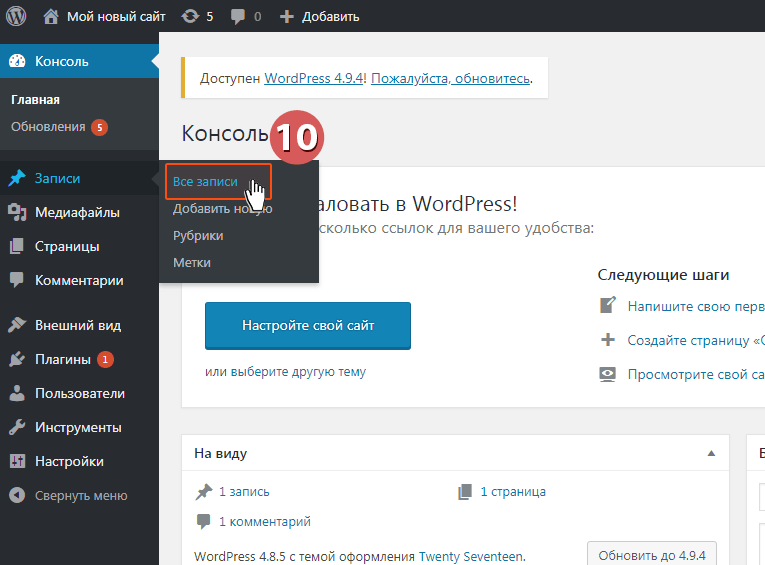Image resolution: width=765 pixels, height=565 pixels.
Task: Collapse the На виду widget panel
Action: click(711, 453)
